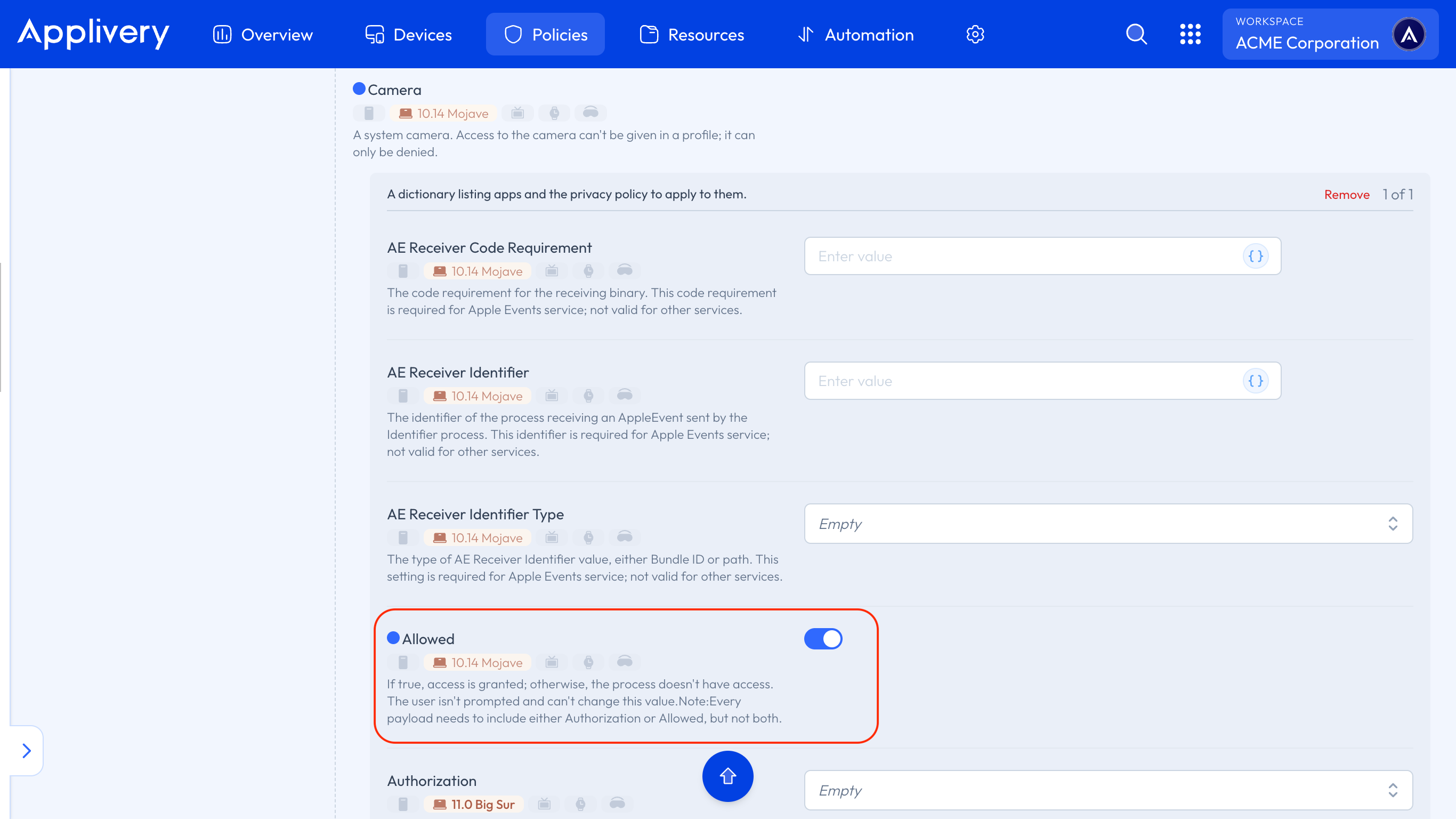Expand the collapsed left sidebar chevron
The width and height of the screenshot is (1456, 819).
(x=27, y=751)
